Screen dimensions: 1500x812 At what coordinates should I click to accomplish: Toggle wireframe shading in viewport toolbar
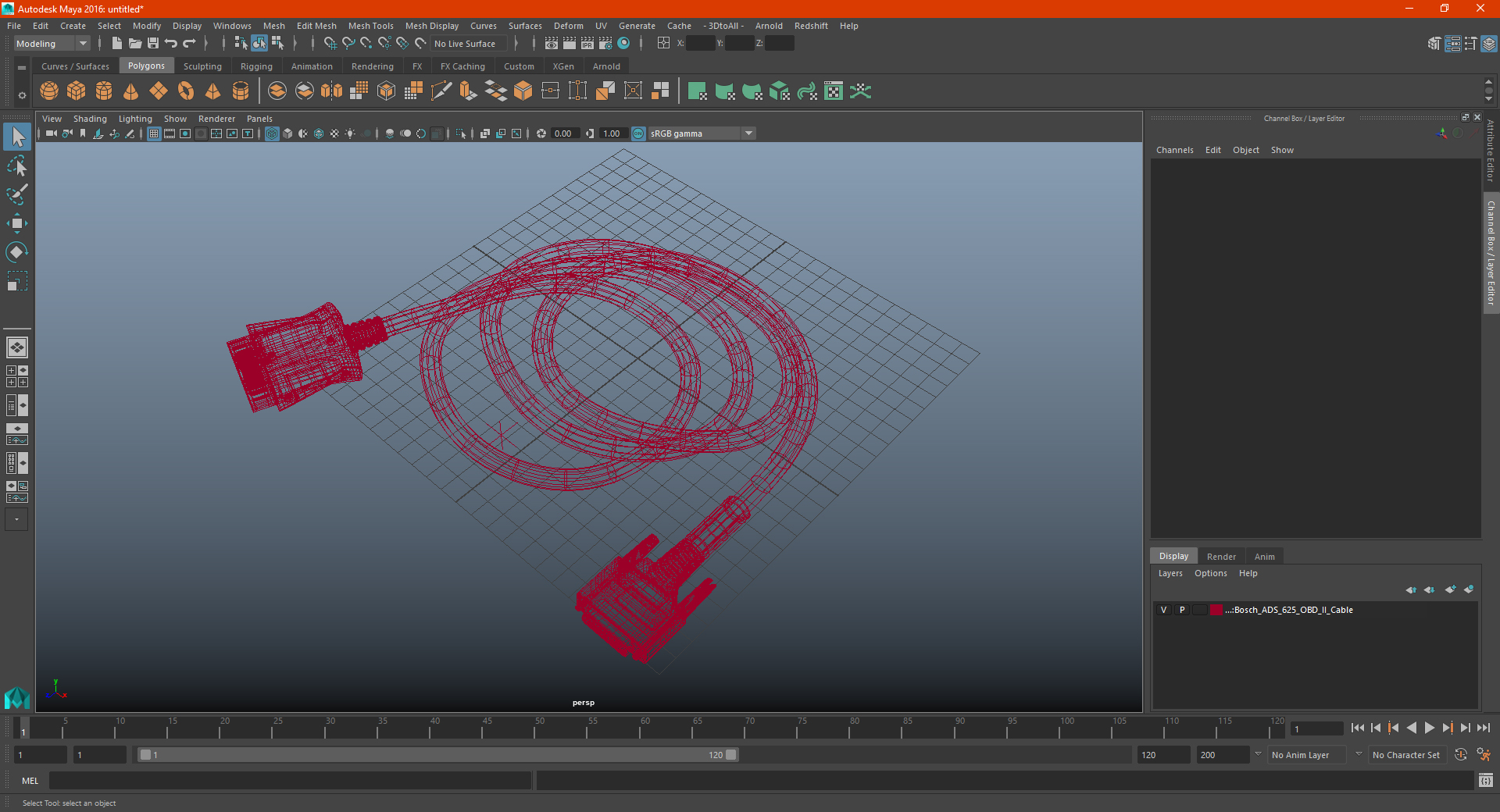click(x=272, y=134)
